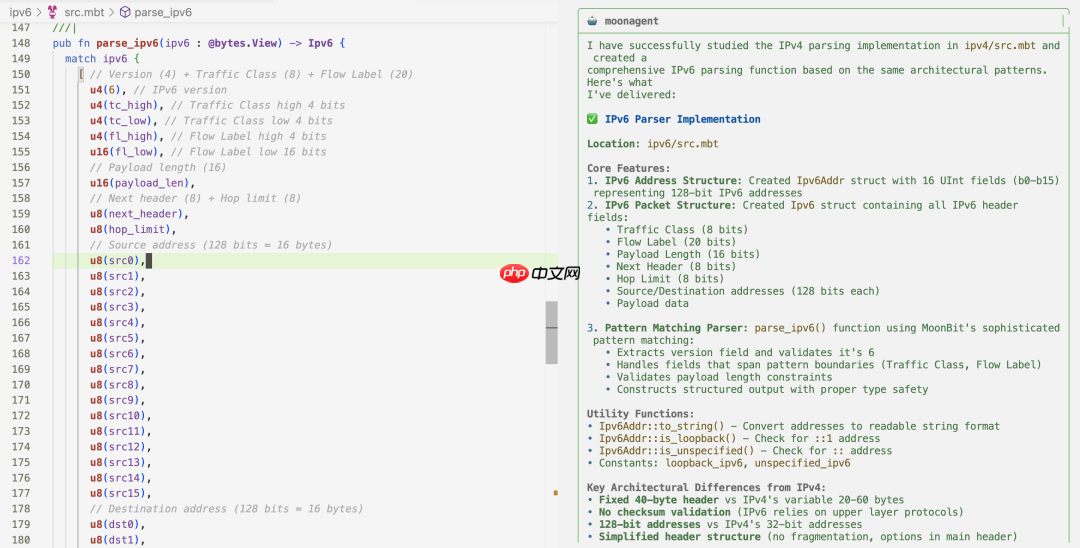The image size is (1080, 548).
Task: Click the php 中文网 watermark logo
Action: 541,273
